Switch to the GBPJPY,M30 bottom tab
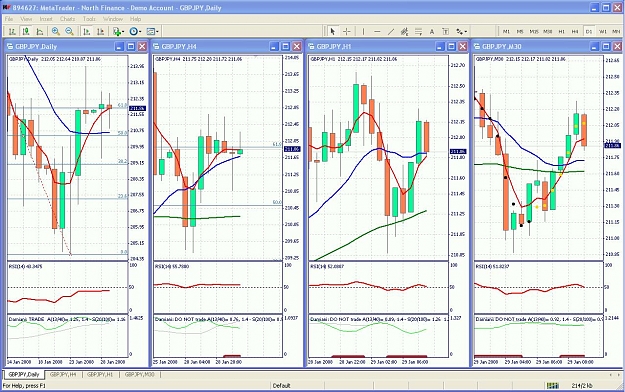This screenshot has width=625, height=392. [x=140, y=374]
